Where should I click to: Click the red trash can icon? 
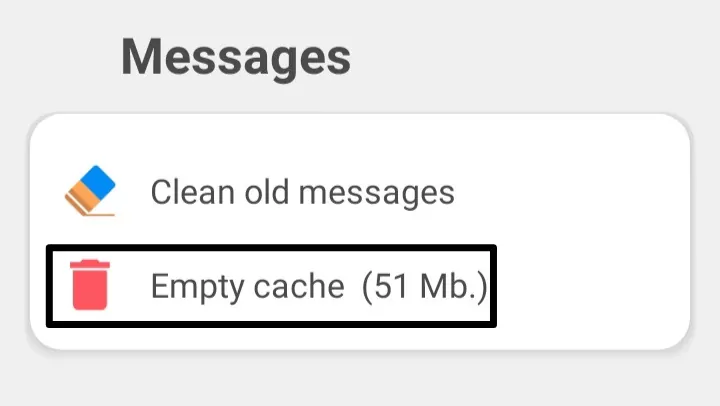point(90,285)
